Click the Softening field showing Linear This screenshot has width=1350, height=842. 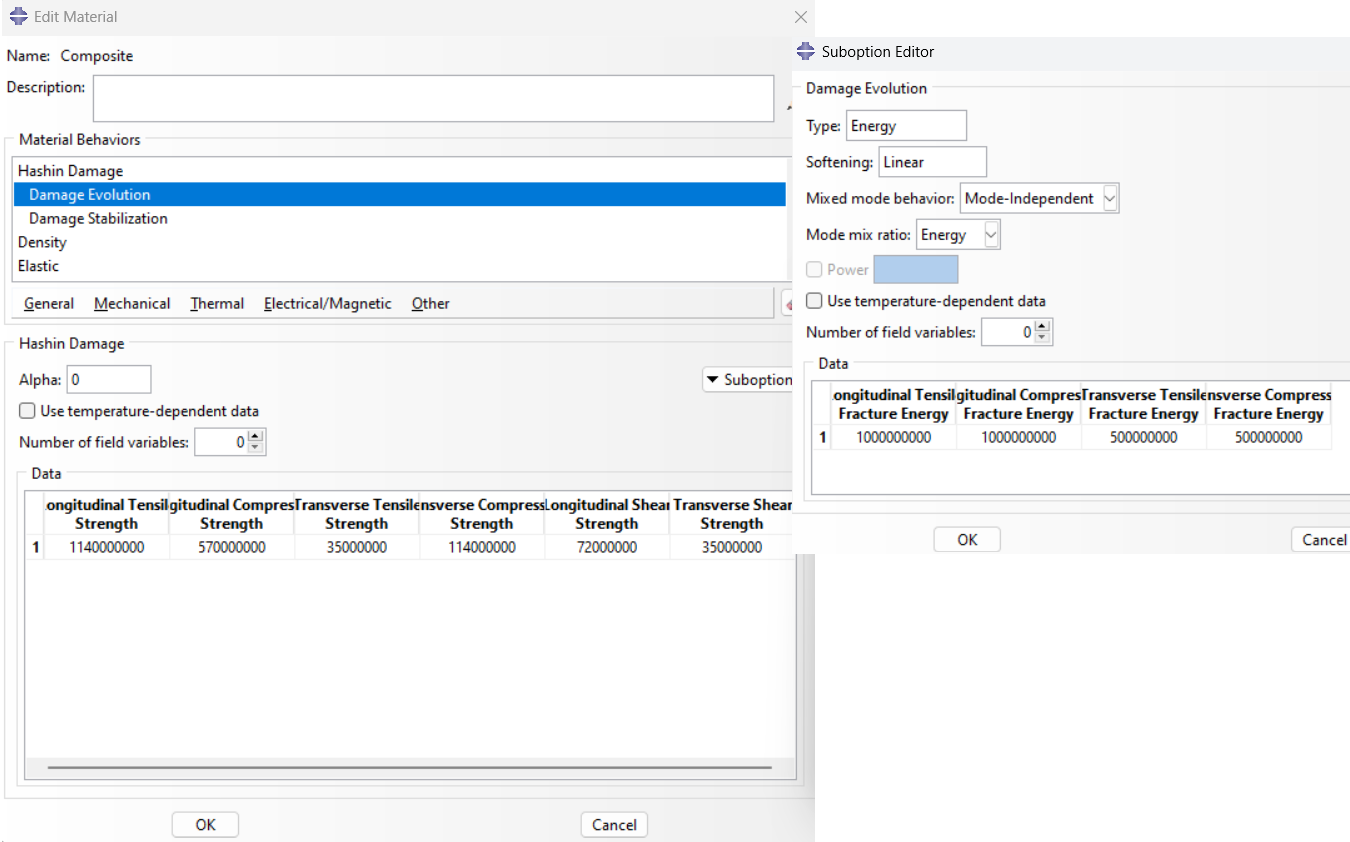coord(933,162)
